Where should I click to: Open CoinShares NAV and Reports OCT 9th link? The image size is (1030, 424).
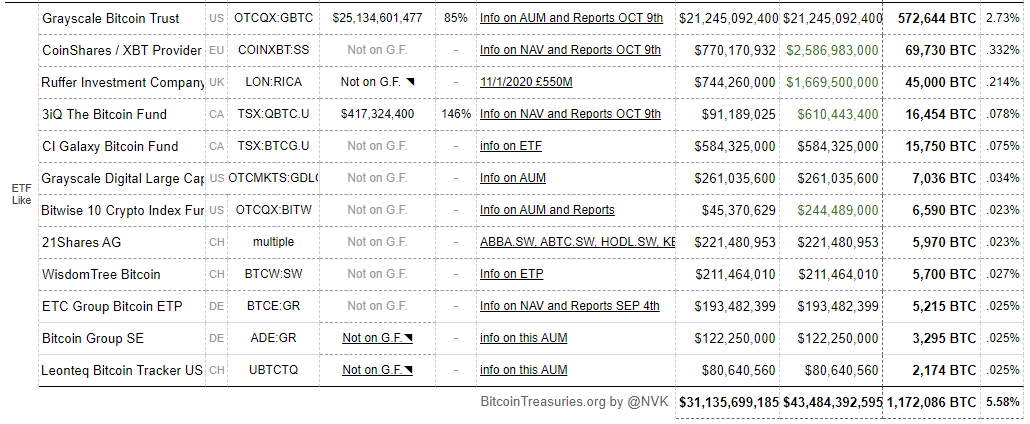tap(570, 50)
